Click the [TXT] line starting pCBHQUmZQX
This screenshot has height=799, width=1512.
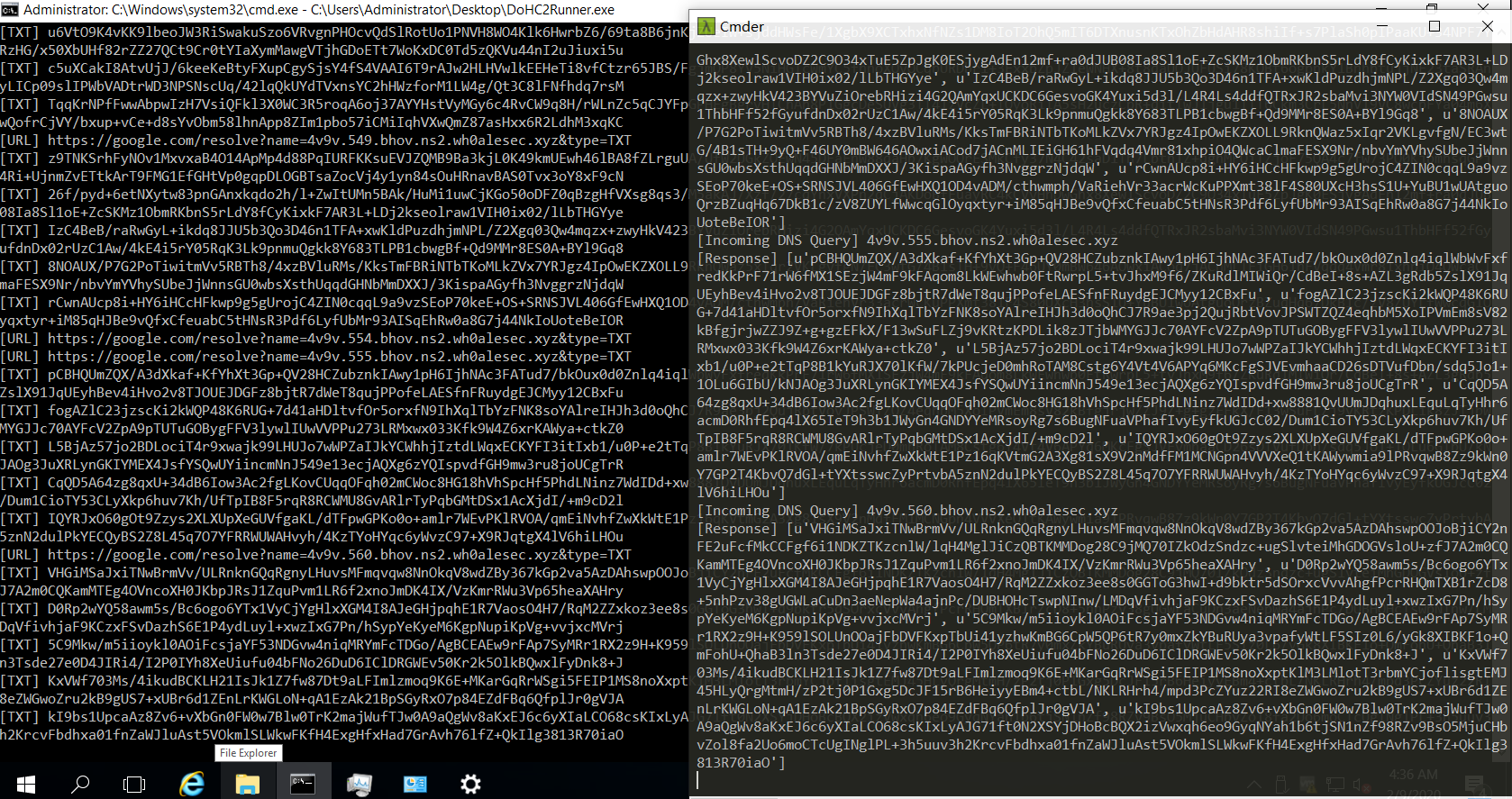pyautogui.click(x=344, y=374)
